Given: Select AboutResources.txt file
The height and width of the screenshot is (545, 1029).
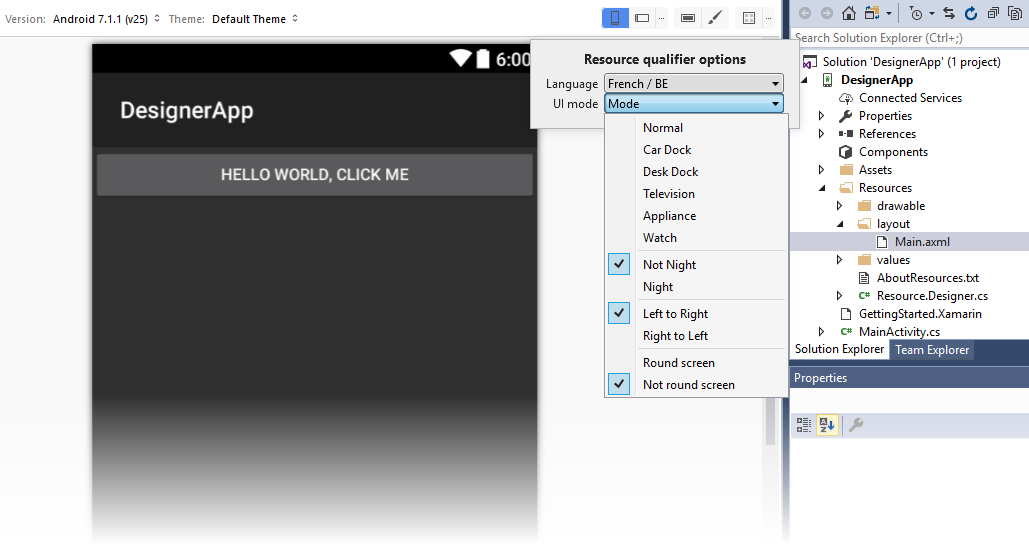Looking at the screenshot, I should tap(927, 278).
